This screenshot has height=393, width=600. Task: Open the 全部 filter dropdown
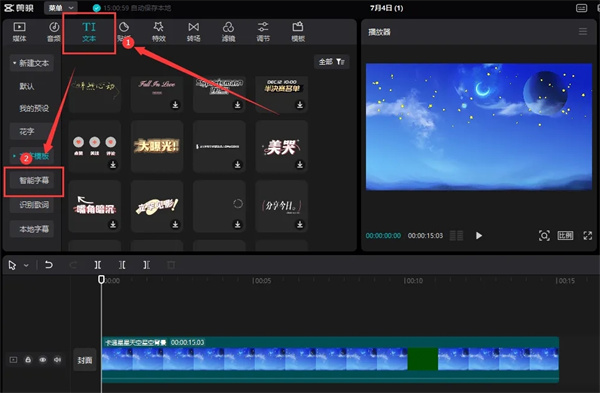tap(331, 62)
